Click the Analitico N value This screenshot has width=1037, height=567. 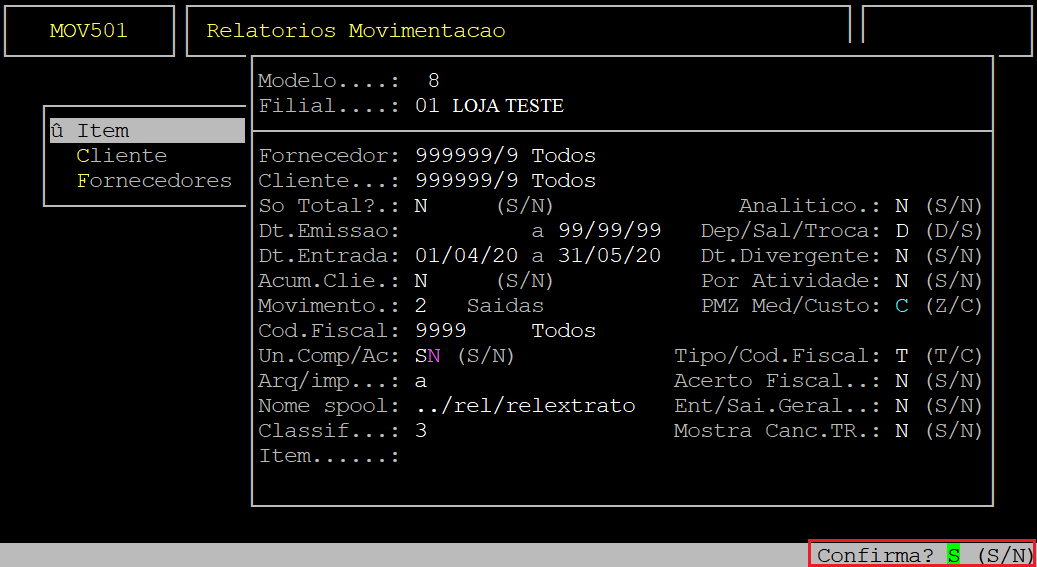pyautogui.click(x=901, y=206)
